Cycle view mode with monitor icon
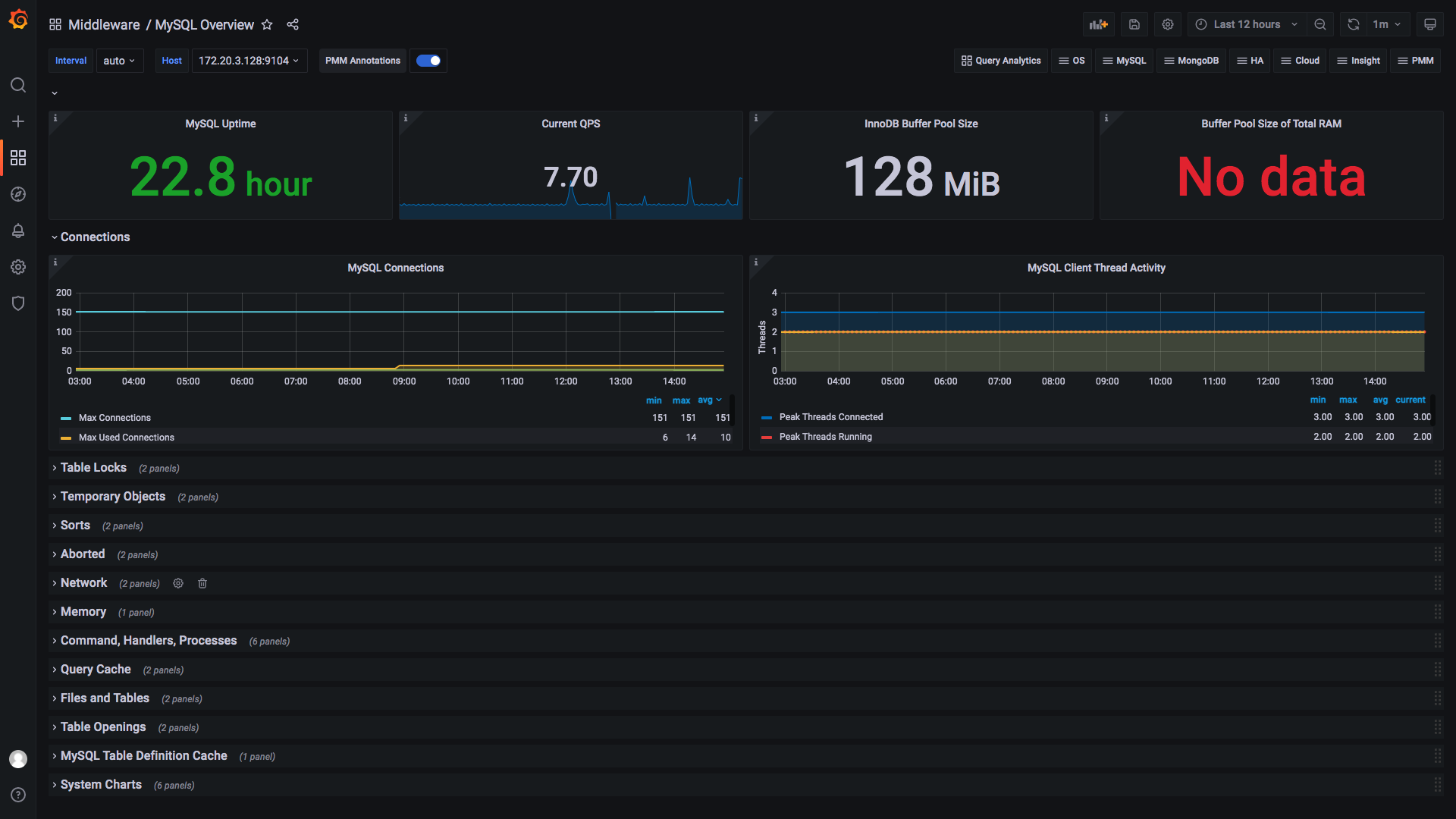Screen dimensions: 1456x819 (1430, 24)
